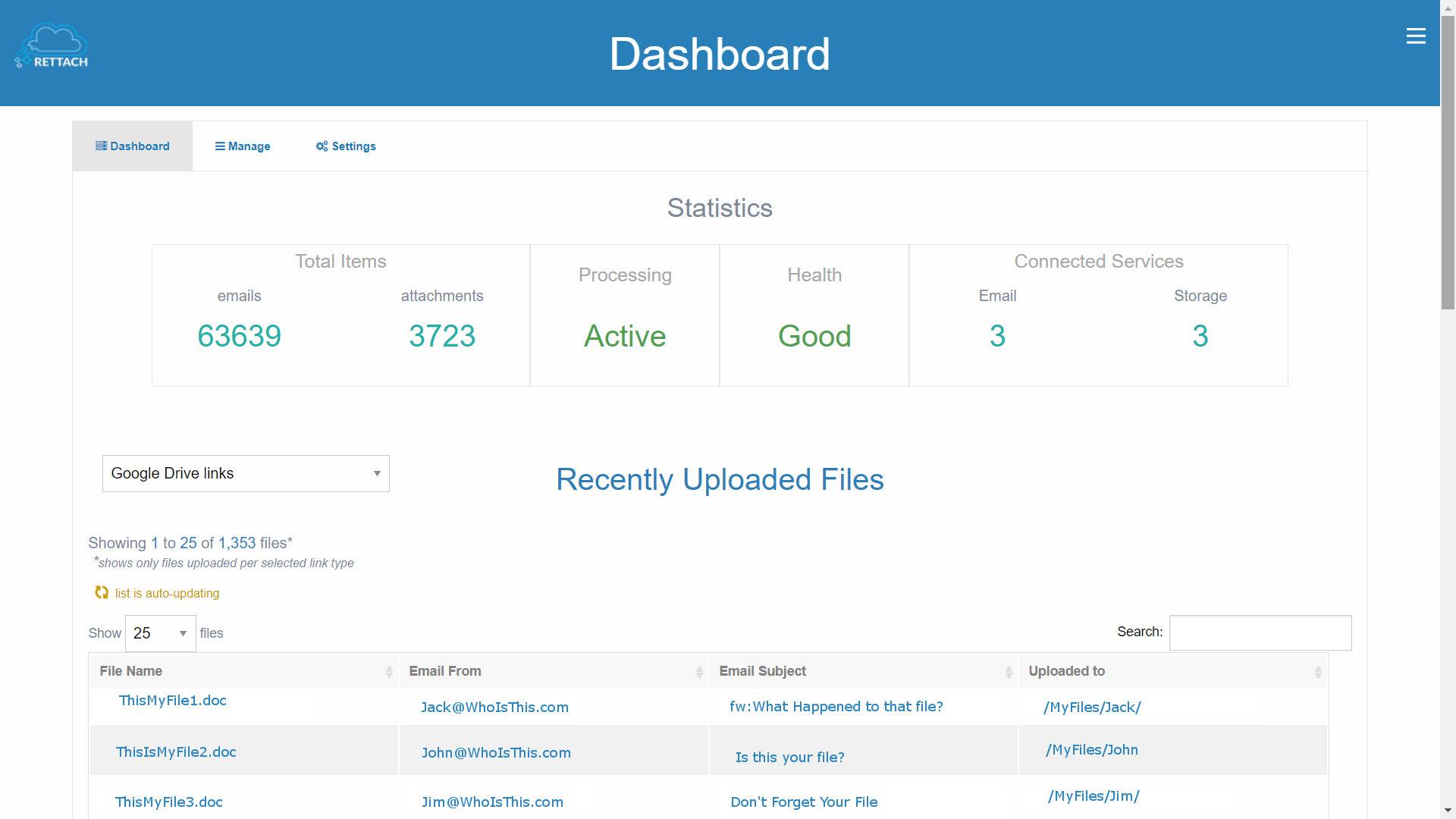
Task: Click the page vertical scrollbar thumb
Action: point(1448,162)
